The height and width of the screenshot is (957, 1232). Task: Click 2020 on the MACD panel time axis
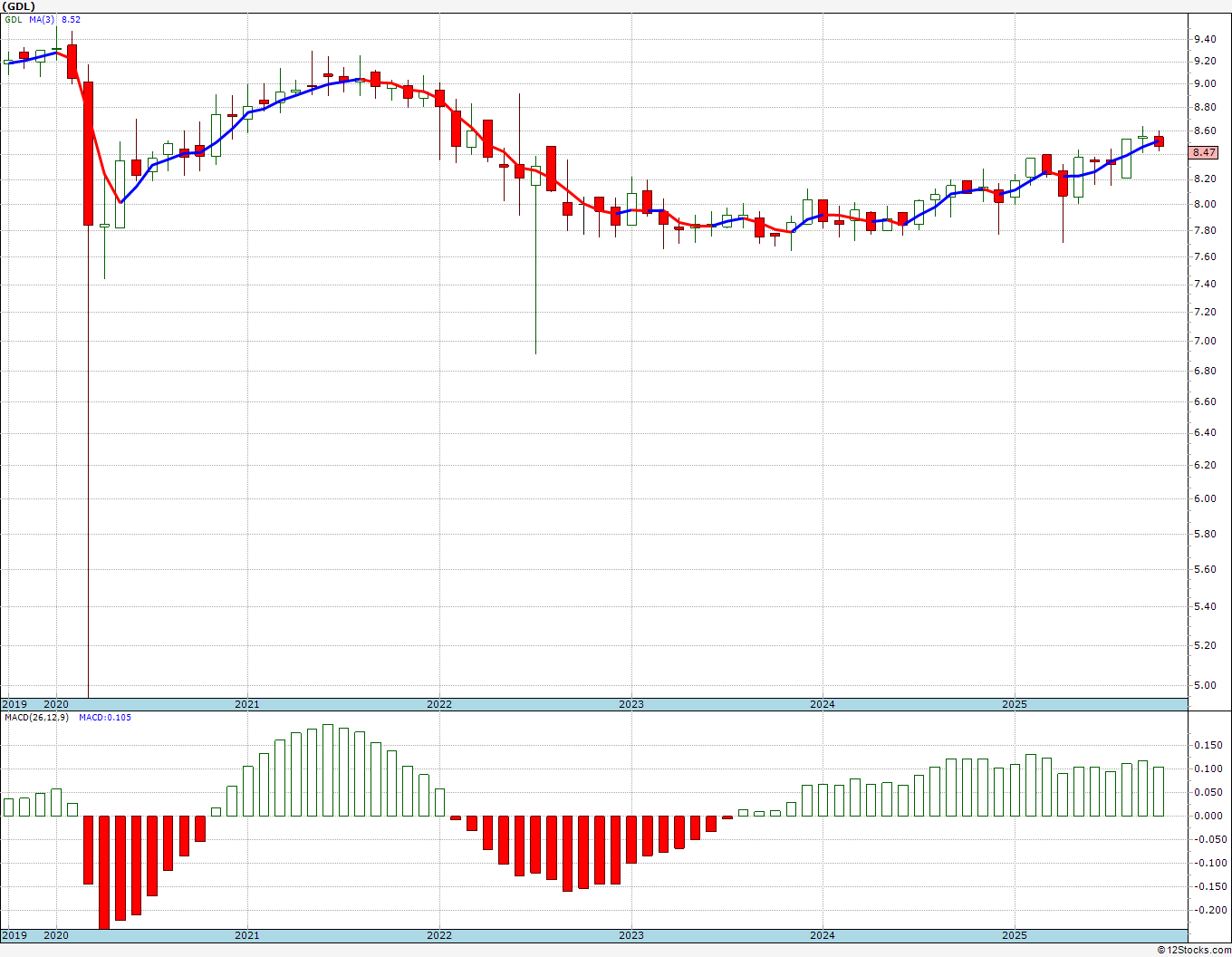coord(56,935)
